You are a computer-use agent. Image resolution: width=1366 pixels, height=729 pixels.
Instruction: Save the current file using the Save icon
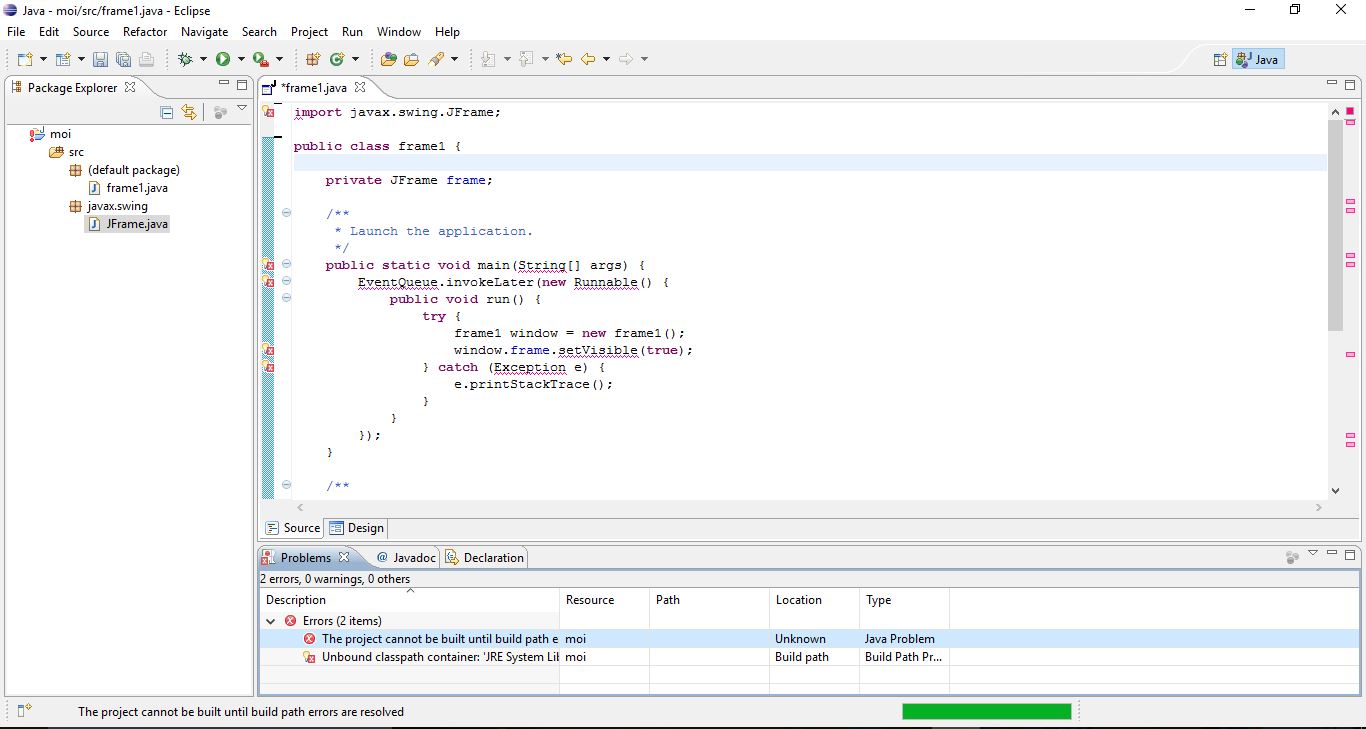100,58
